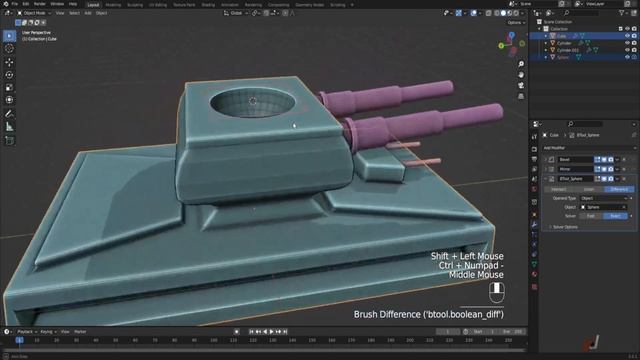The height and width of the screenshot is (360, 640).
Task: Select the Scale tool
Action: [9, 87]
